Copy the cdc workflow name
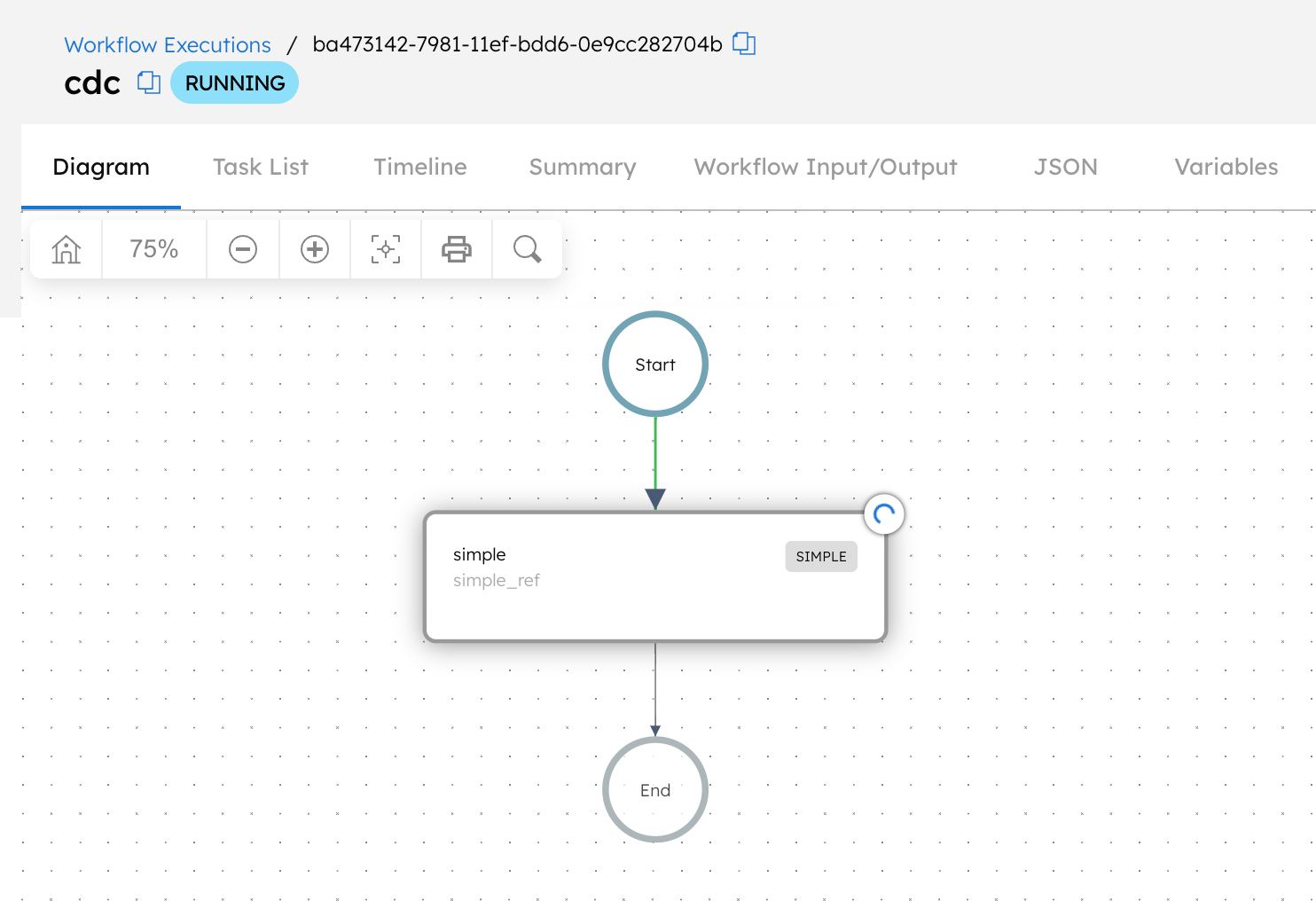Image resolution: width=1316 pixels, height=901 pixels. (x=149, y=82)
